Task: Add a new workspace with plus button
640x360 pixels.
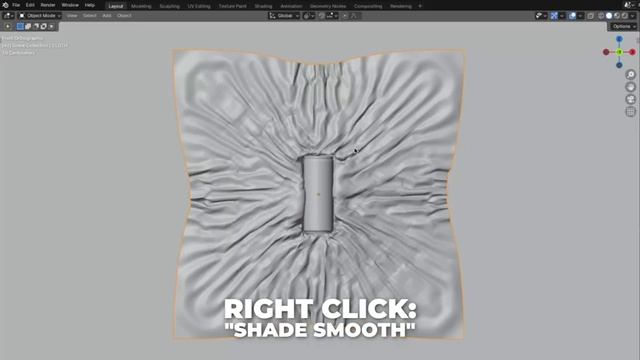Action: pos(420,6)
